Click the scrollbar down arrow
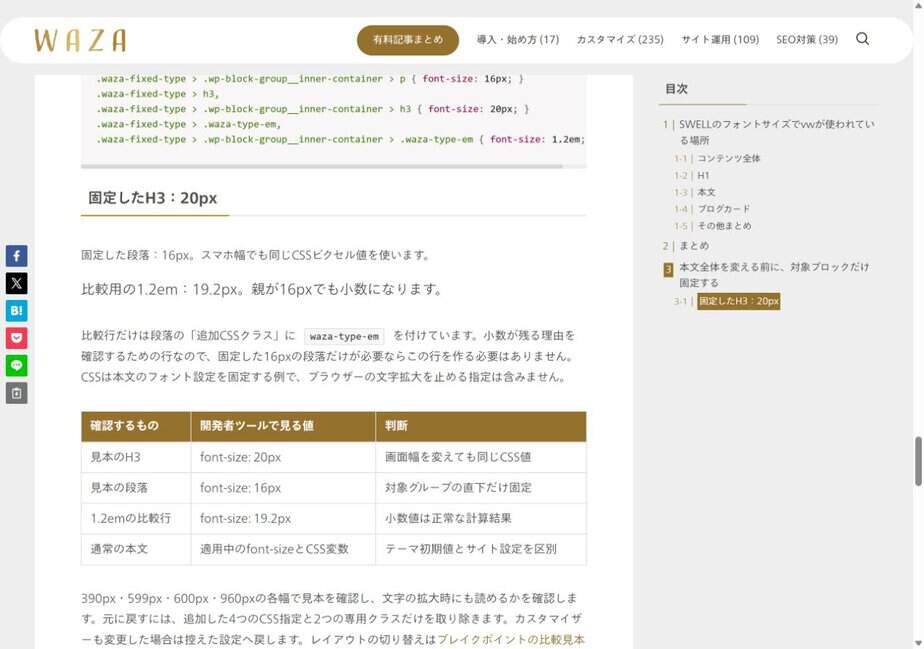Viewport: 924px width, 649px height. pyautogui.click(x=918, y=643)
